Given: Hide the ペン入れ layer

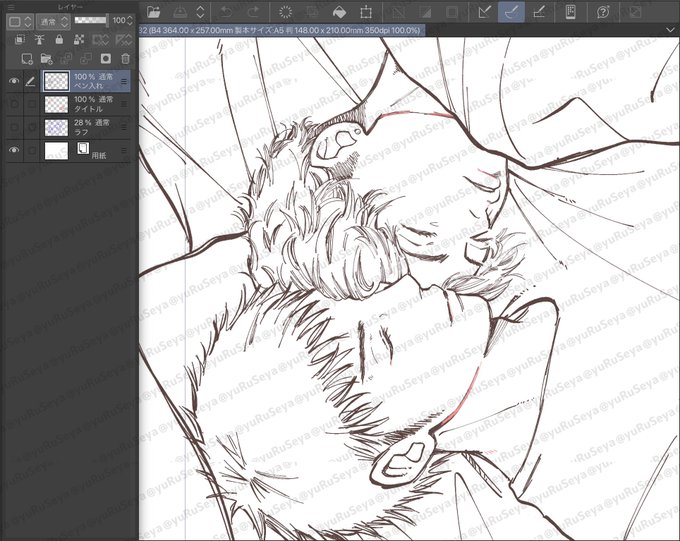Looking at the screenshot, I should click(x=14, y=81).
